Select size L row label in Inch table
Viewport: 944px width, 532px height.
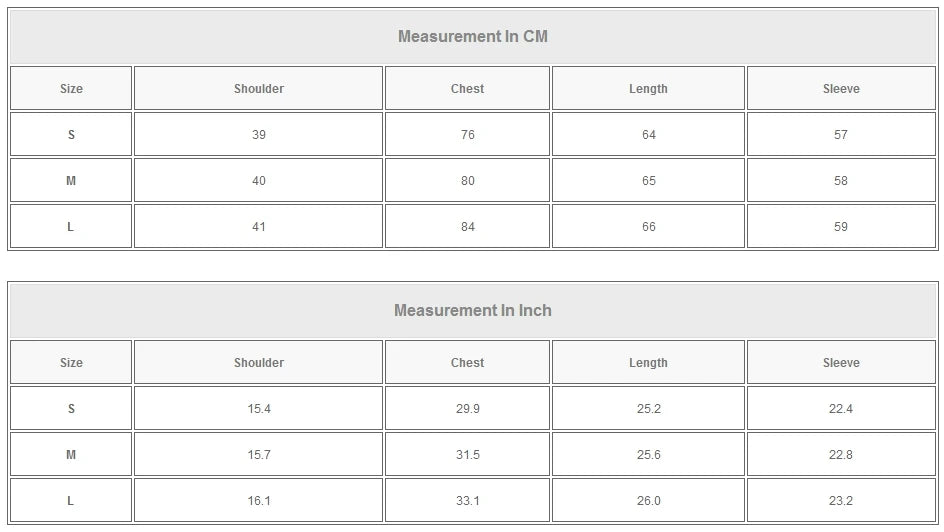(x=71, y=501)
